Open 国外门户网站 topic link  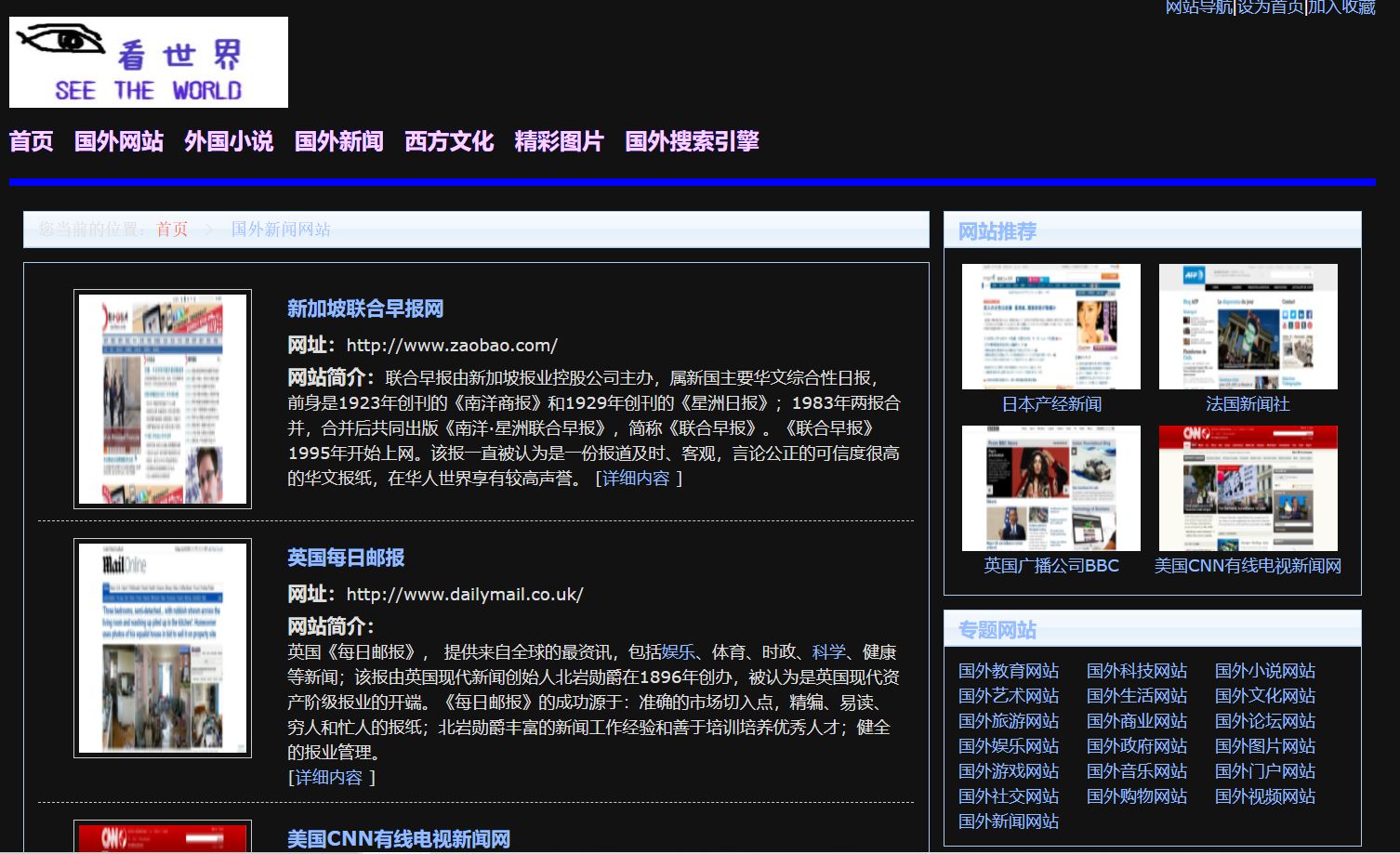[1265, 771]
